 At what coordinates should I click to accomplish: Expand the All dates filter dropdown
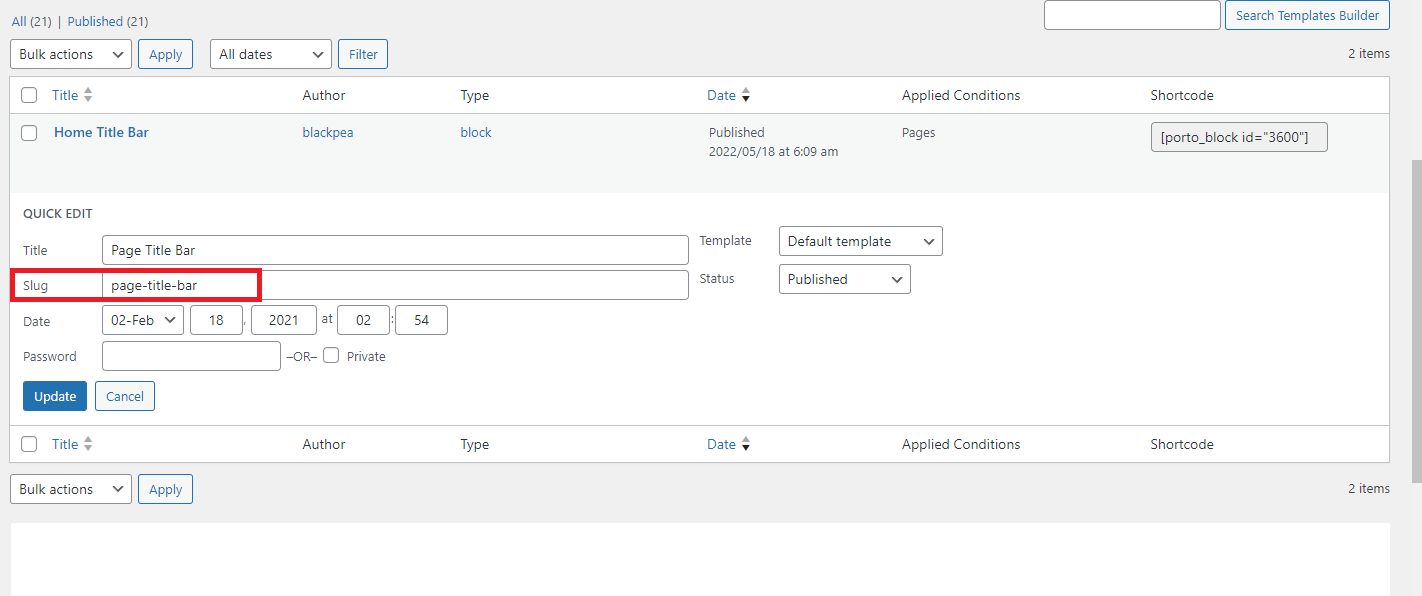click(271, 54)
